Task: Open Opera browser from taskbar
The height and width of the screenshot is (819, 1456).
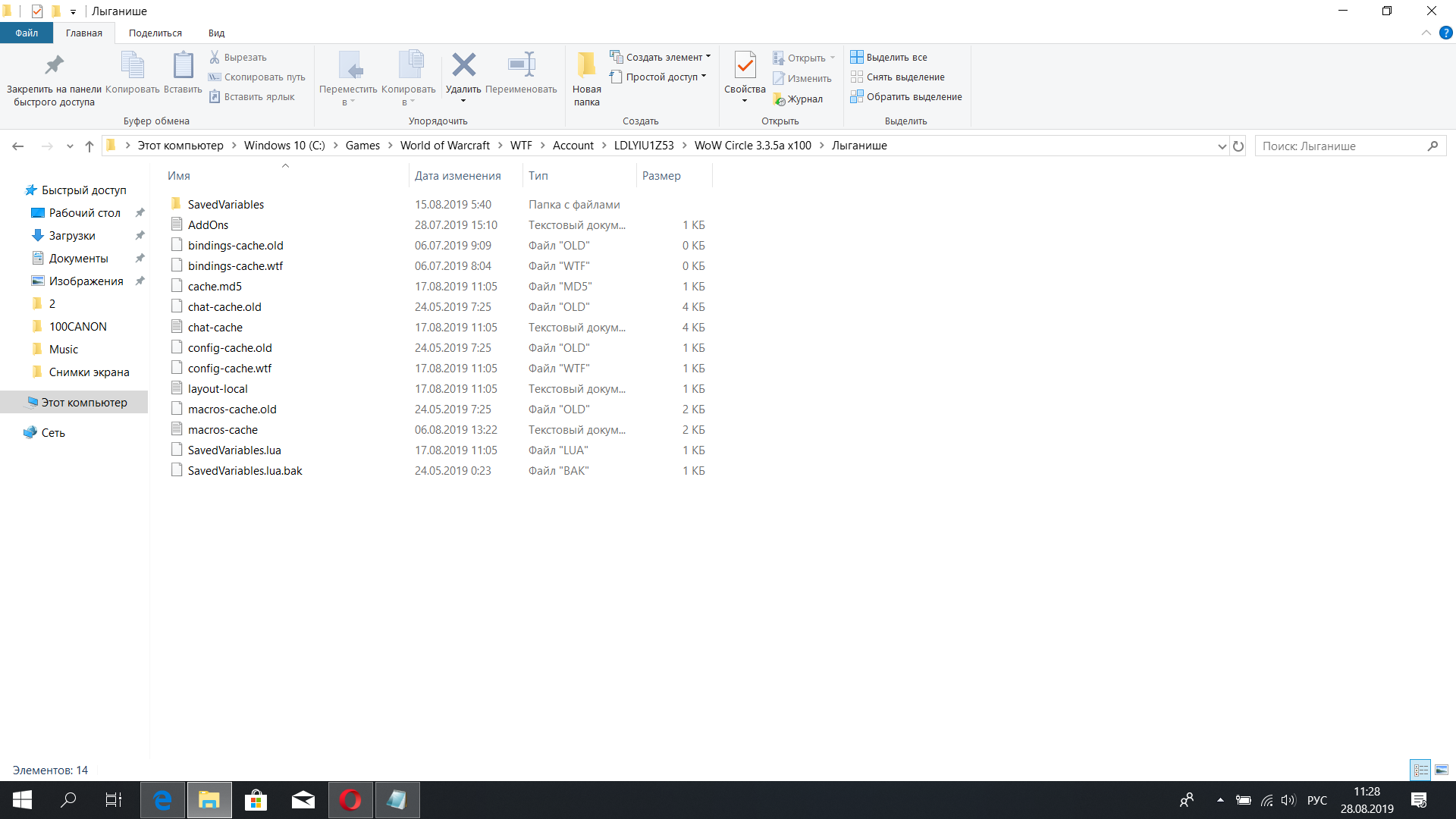Action: 350,800
